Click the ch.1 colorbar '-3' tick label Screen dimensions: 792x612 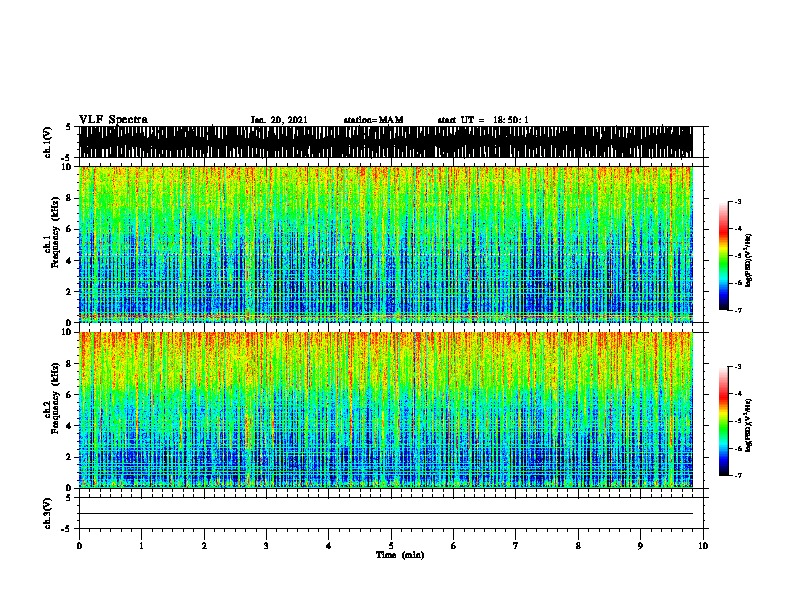[738, 201]
